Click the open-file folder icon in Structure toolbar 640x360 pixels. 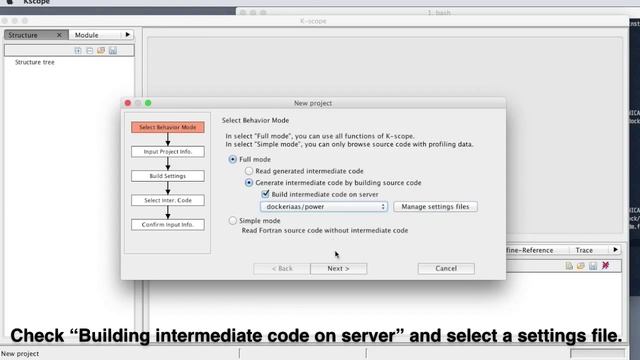[x=101, y=51]
